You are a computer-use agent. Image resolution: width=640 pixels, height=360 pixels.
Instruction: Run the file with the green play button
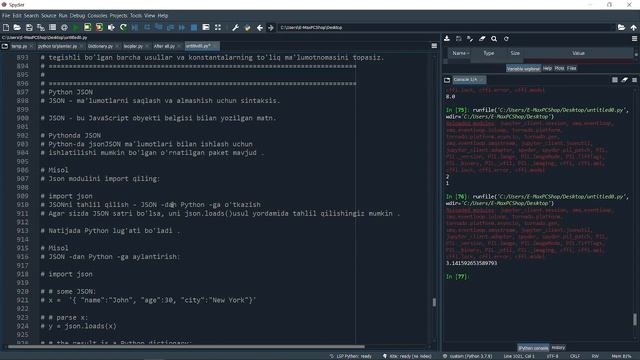click(x=76, y=27)
